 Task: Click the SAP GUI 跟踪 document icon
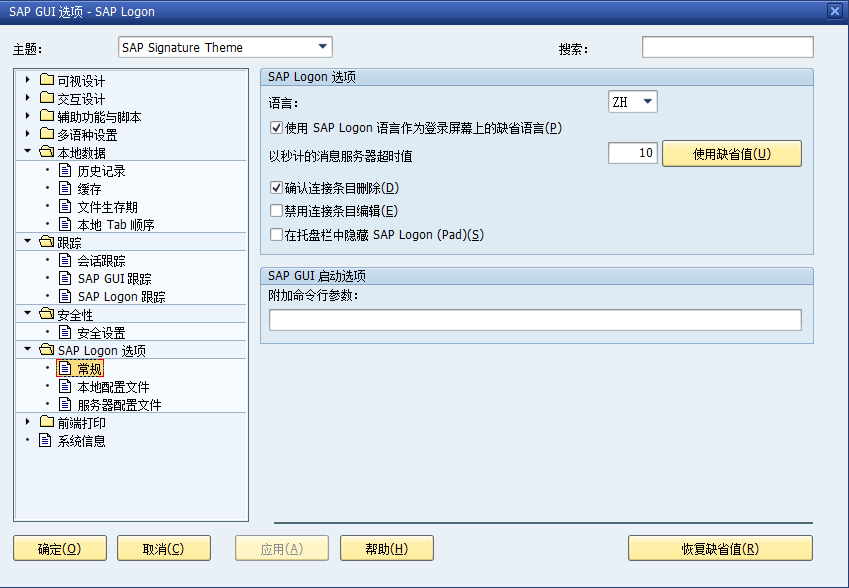(65, 278)
